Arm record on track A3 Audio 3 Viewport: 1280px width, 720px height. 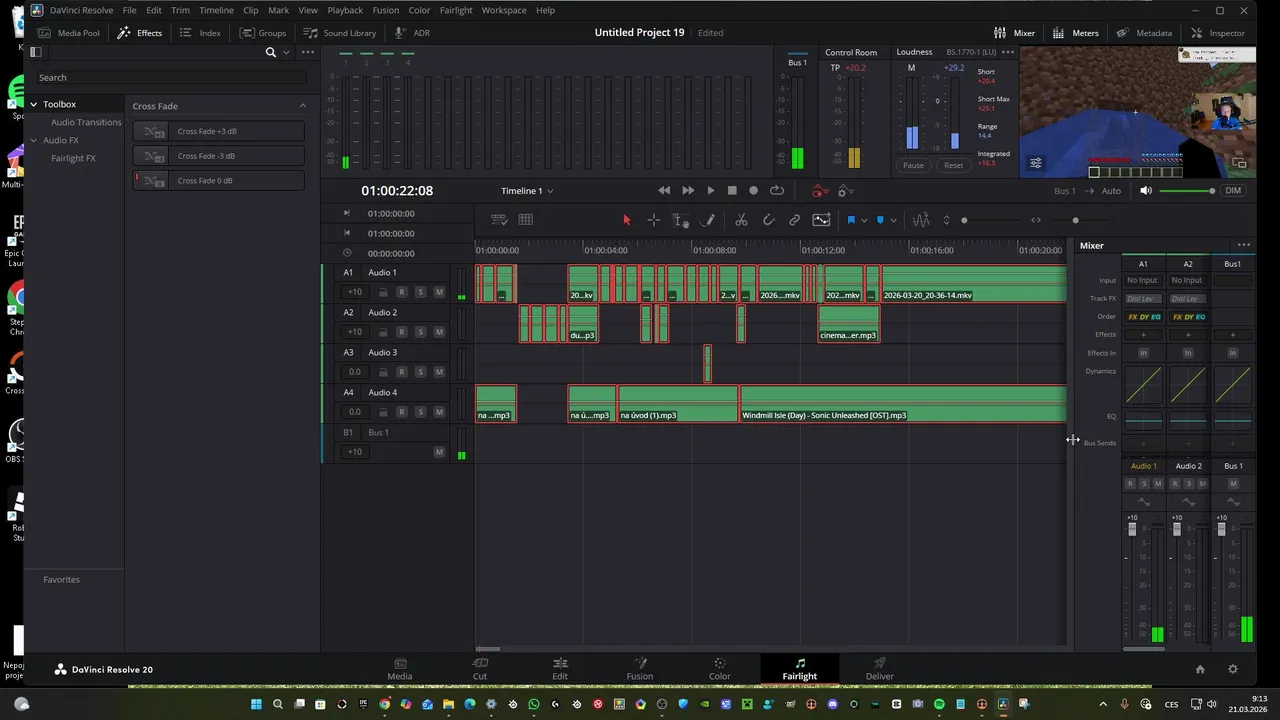coord(402,372)
